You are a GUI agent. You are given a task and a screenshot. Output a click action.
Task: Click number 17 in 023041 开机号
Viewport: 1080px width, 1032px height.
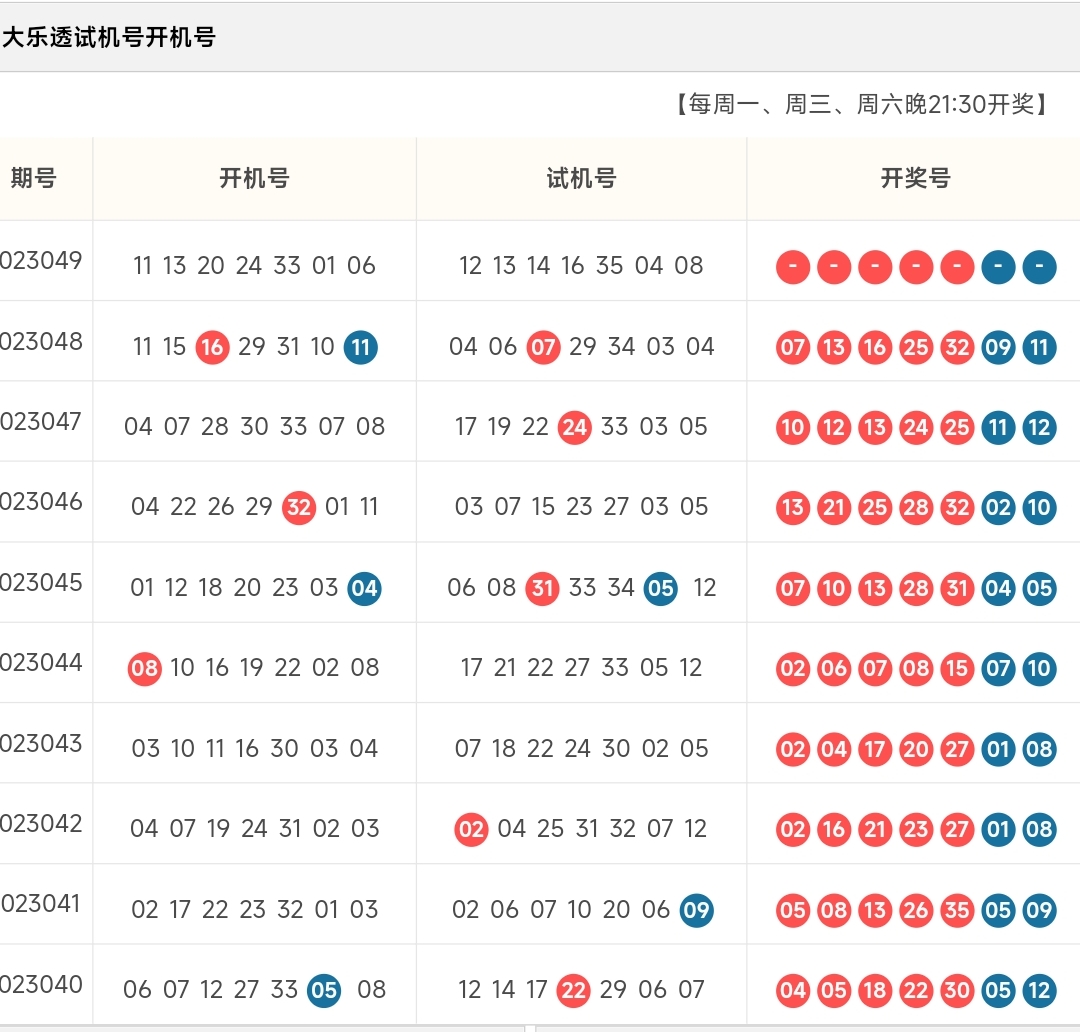coord(180,909)
